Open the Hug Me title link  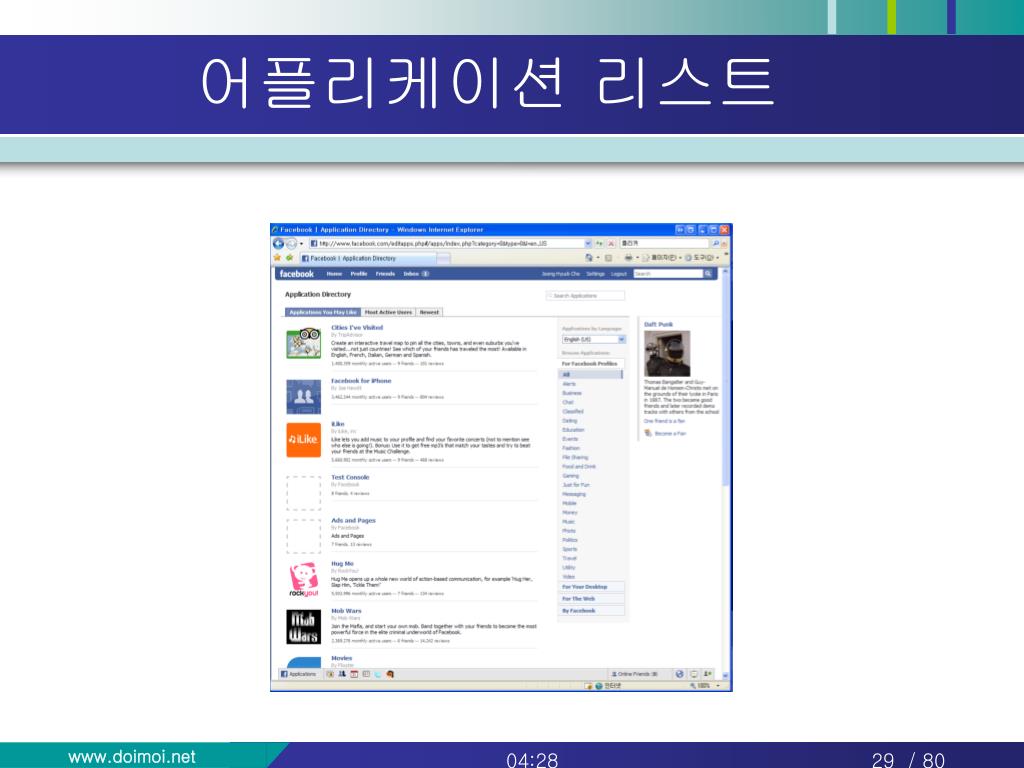(342, 564)
